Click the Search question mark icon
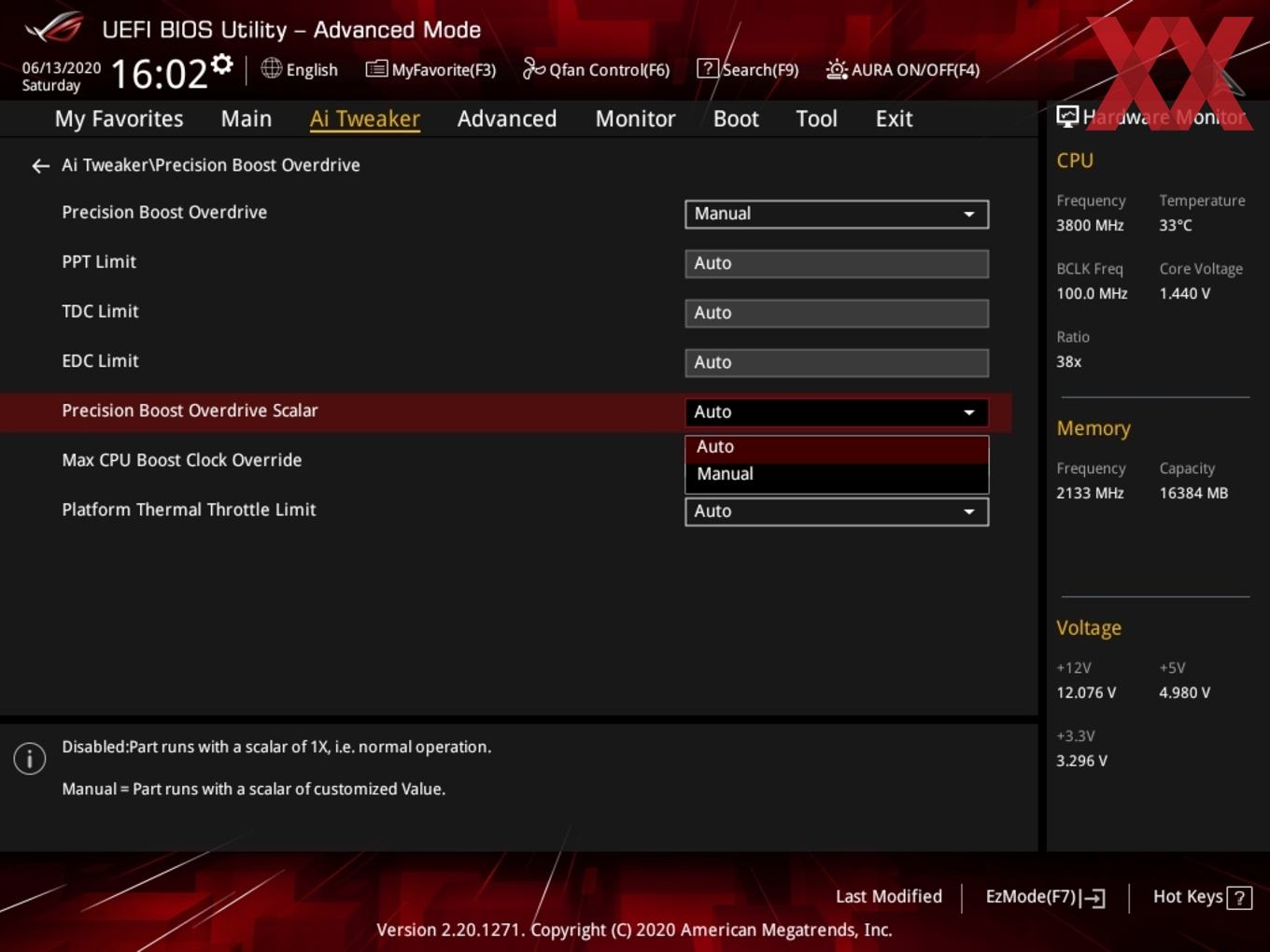Viewport: 1270px width, 952px height. tap(708, 69)
